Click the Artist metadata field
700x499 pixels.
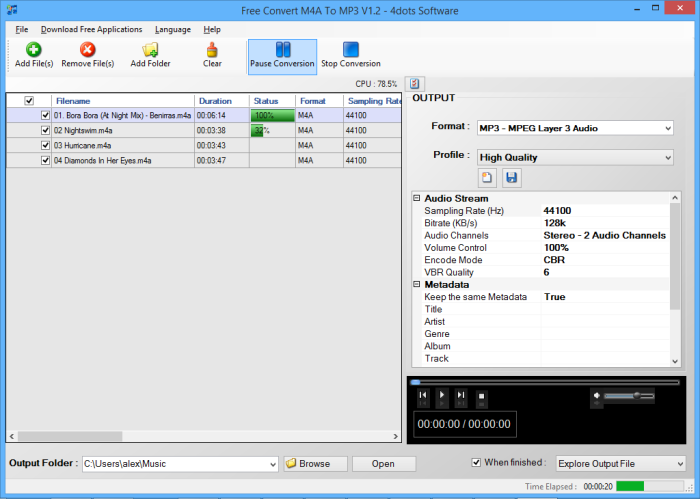605,321
